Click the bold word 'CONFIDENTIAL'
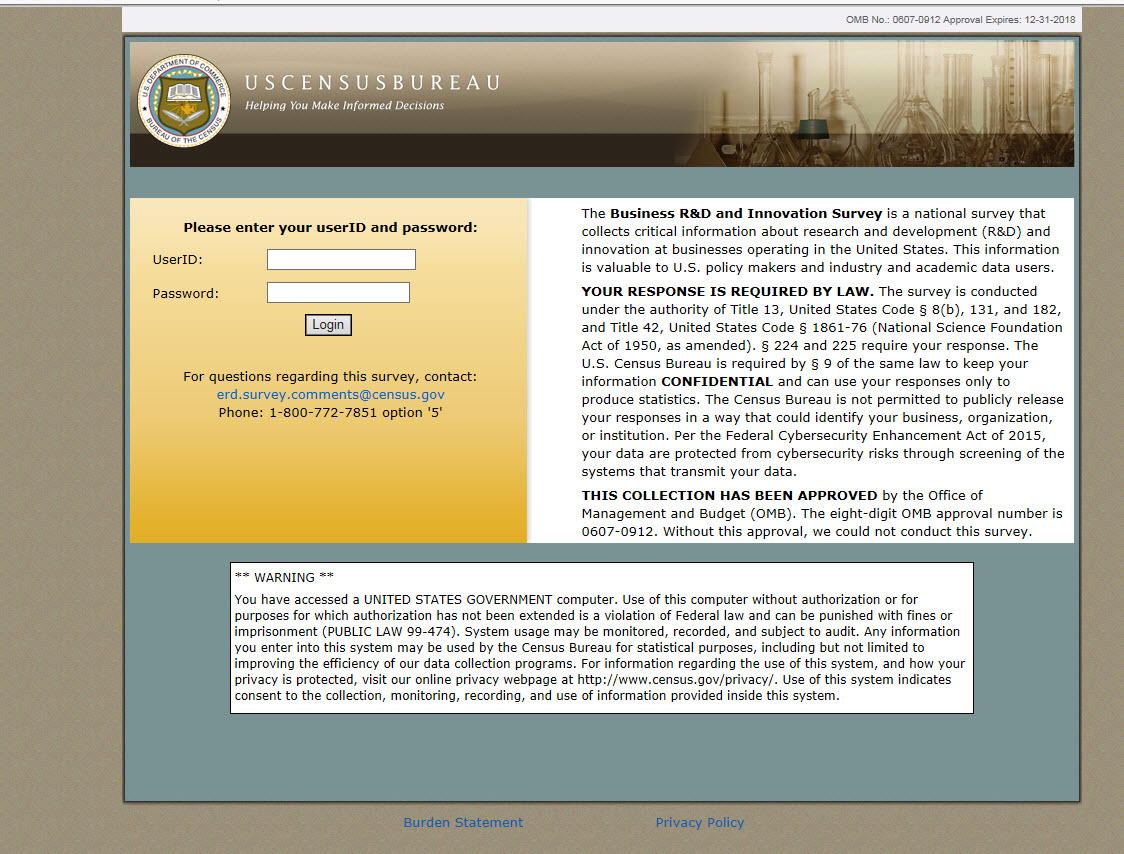 coord(717,381)
